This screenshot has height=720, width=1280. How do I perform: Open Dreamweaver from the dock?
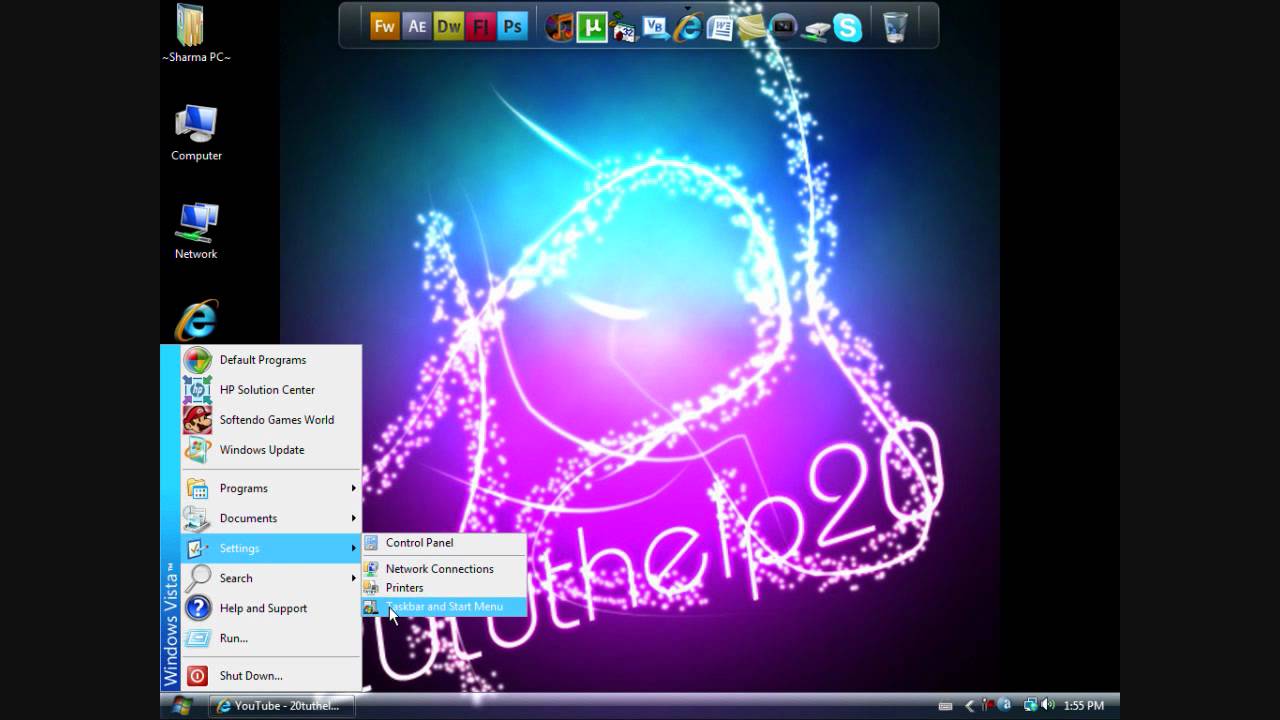pyautogui.click(x=449, y=27)
